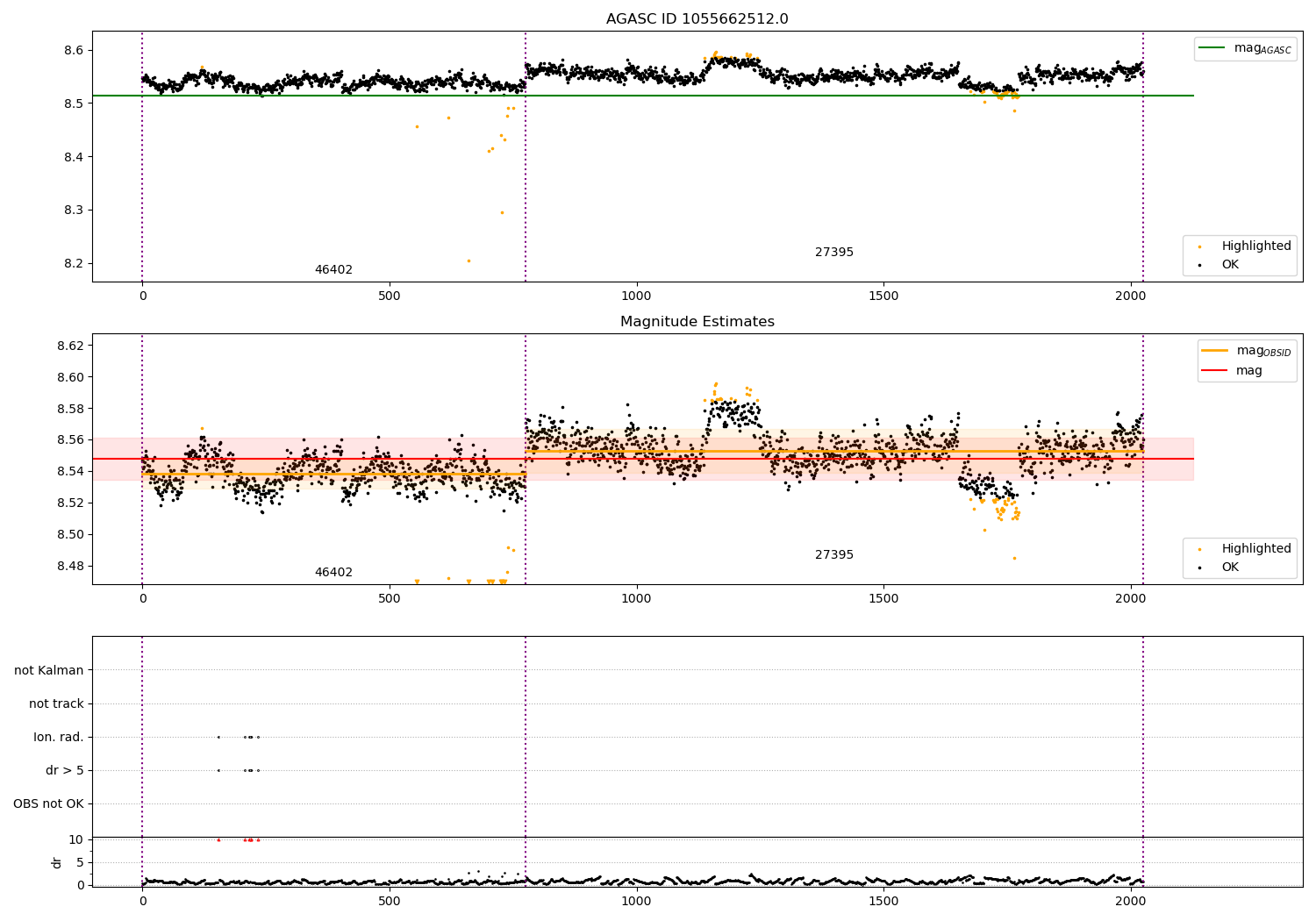The image size is (1316, 921).
Task: Click the 5 tick label on dr axis
Action: point(80,863)
